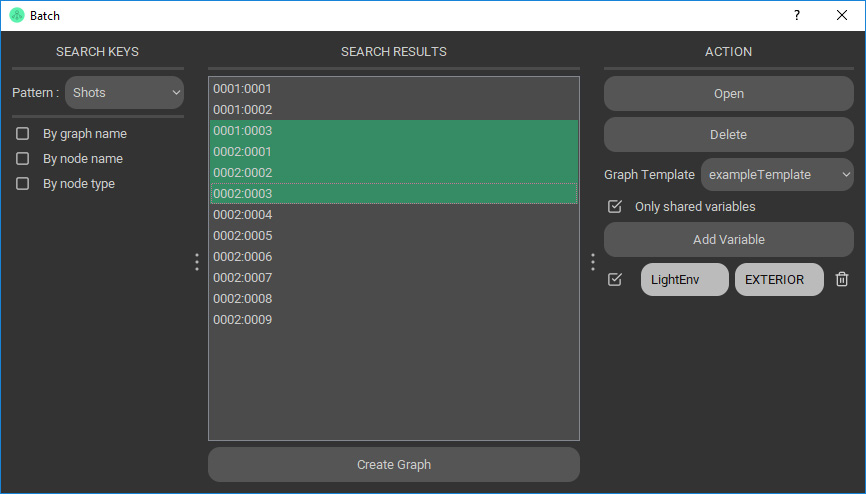Click the EXTERIOR value field
This screenshot has height=494, width=866.
[x=778, y=280]
